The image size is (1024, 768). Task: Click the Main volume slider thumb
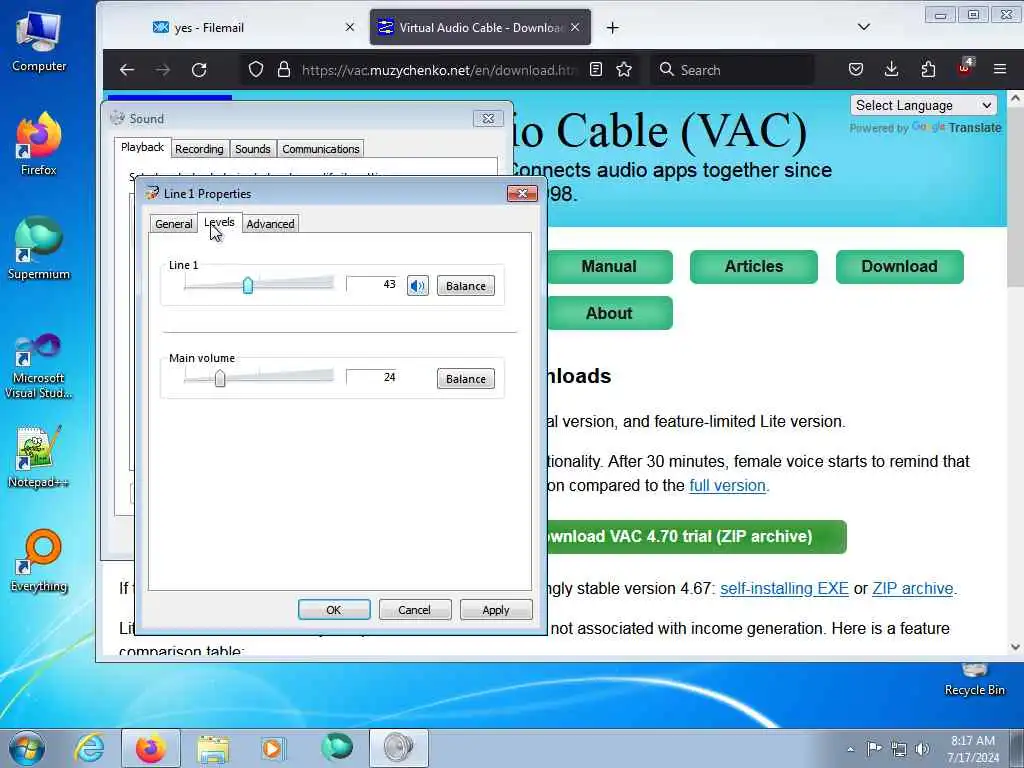(x=220, y=377)
